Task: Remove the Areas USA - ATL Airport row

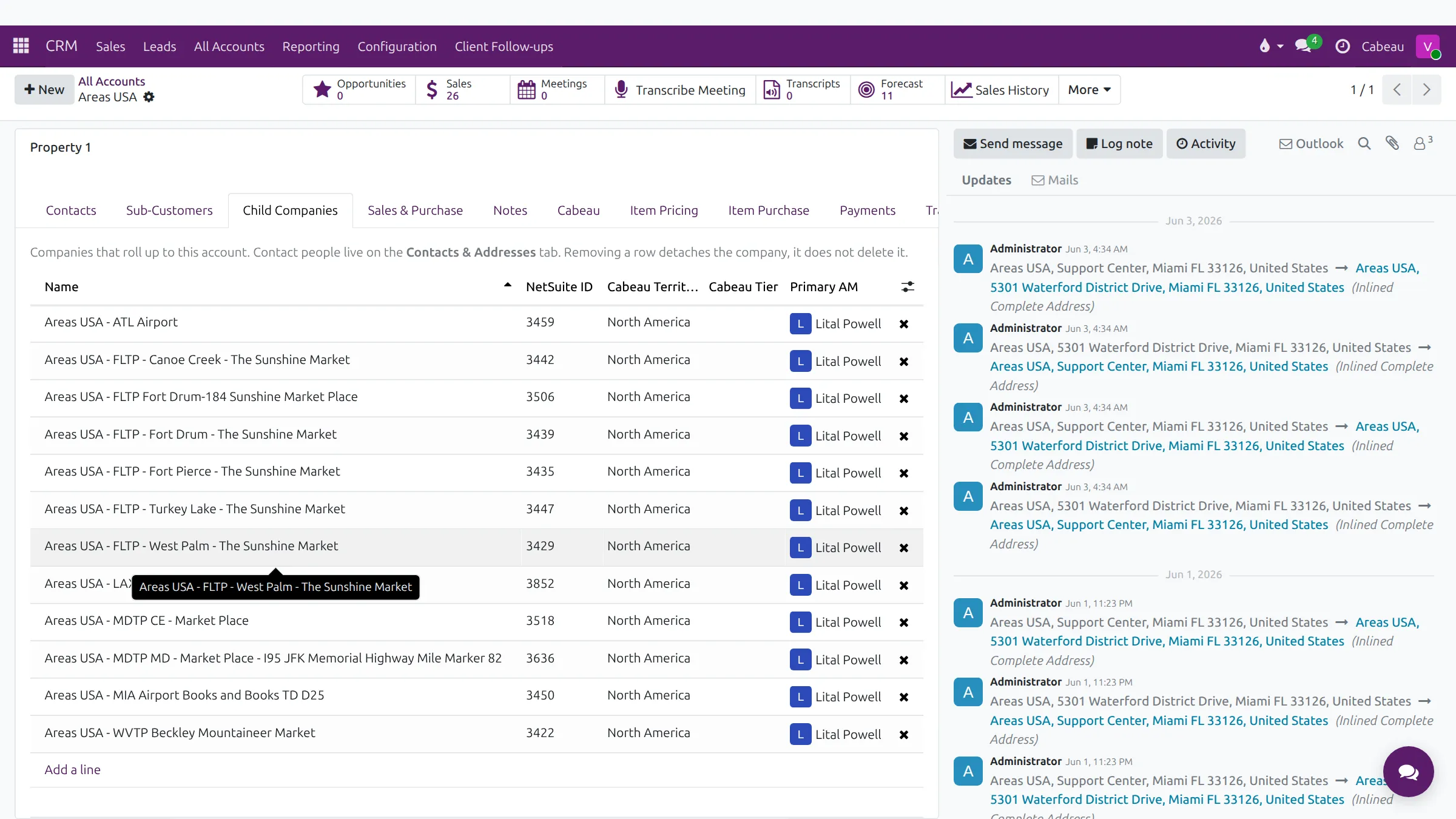Action: [904, 324]
